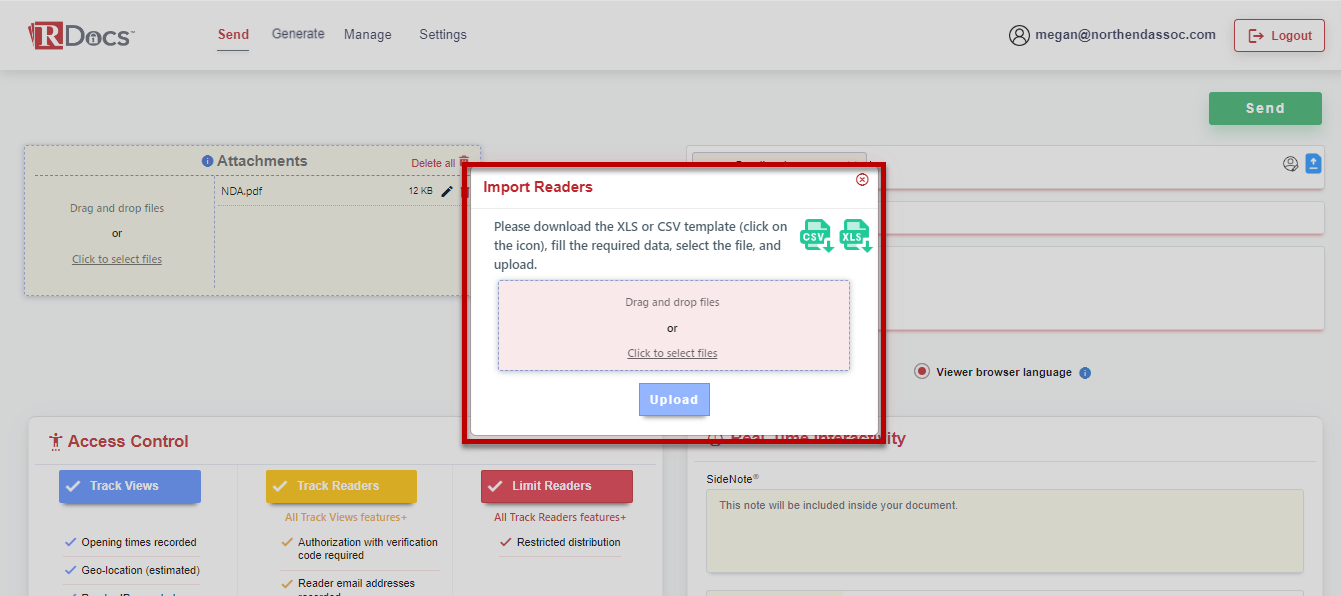The height and width of the screenshot is (596, 1341).
Task: Select the Viewer browser language radio button
Action: (921, 371)
